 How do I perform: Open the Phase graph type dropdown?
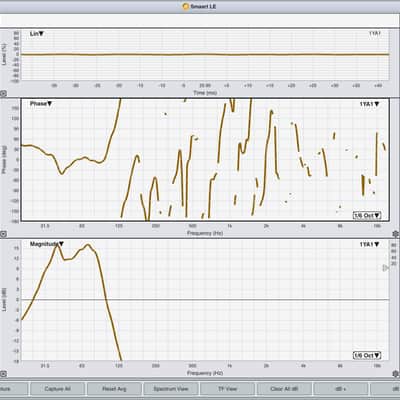41,104
